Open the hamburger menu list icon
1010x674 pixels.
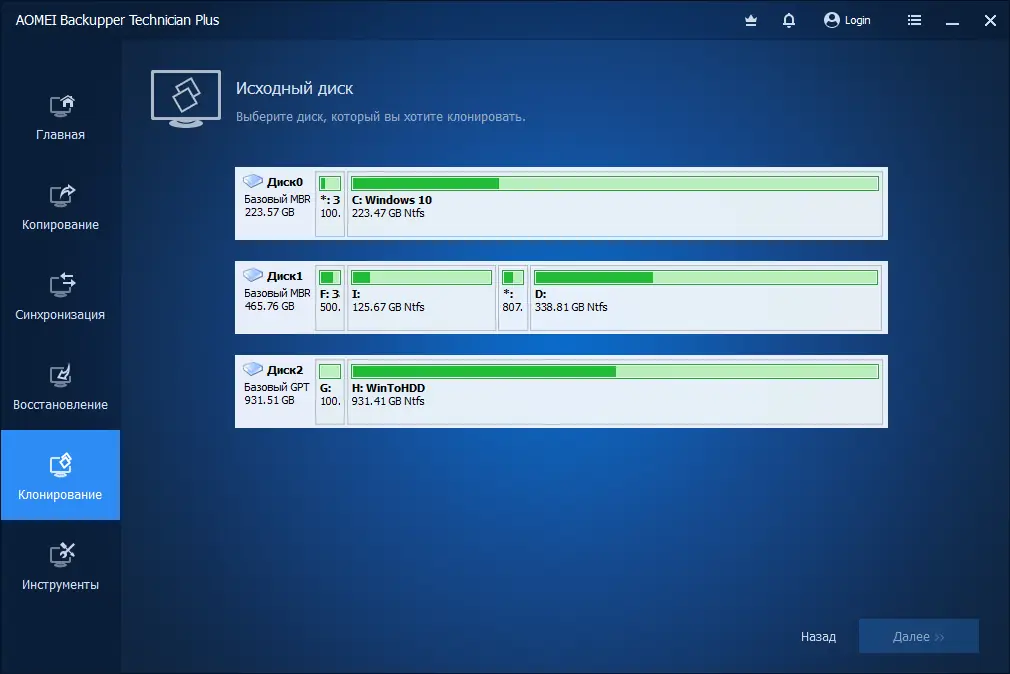tap(914, 21)
